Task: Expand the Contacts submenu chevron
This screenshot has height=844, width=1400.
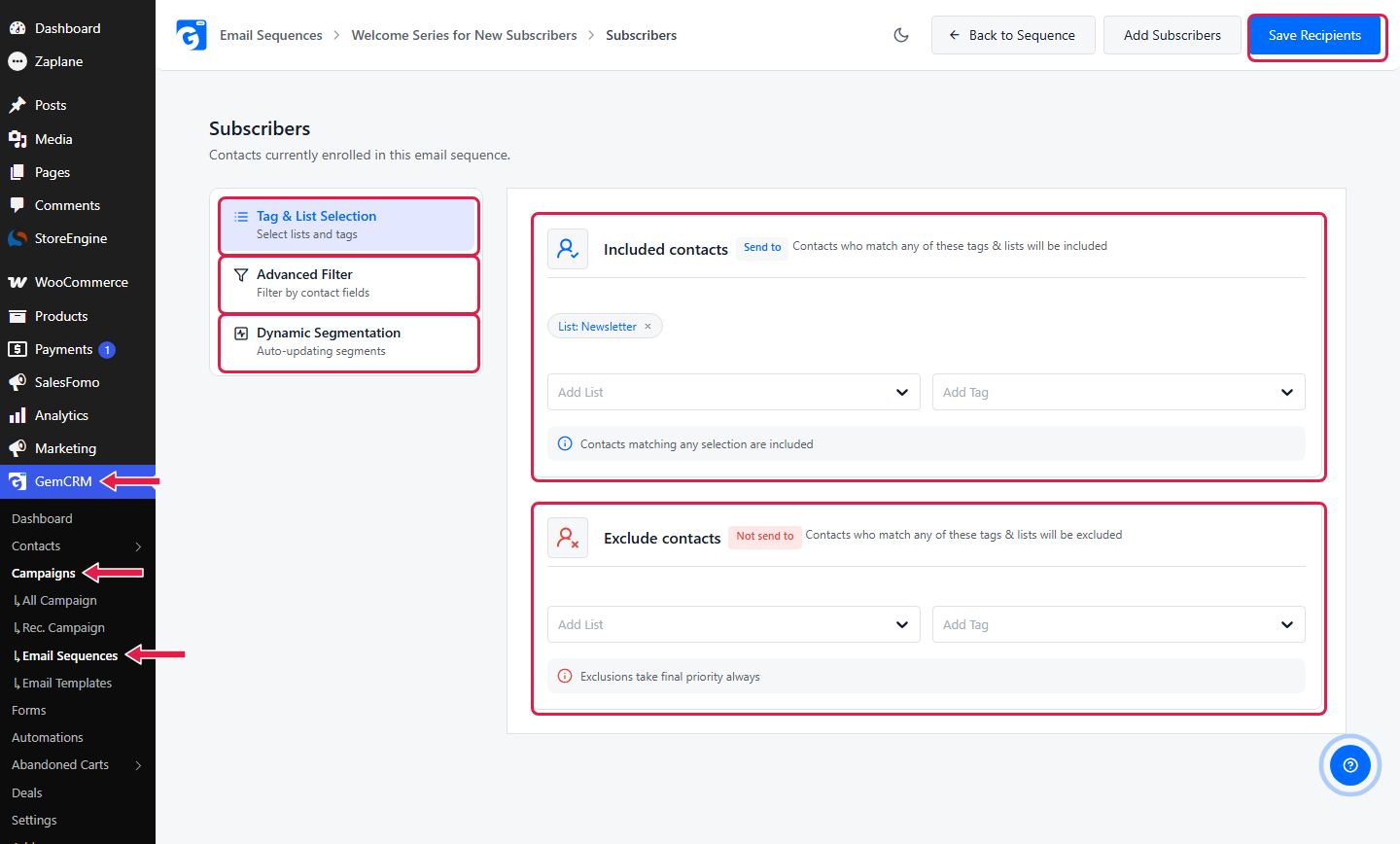Action: coord(139,546)
